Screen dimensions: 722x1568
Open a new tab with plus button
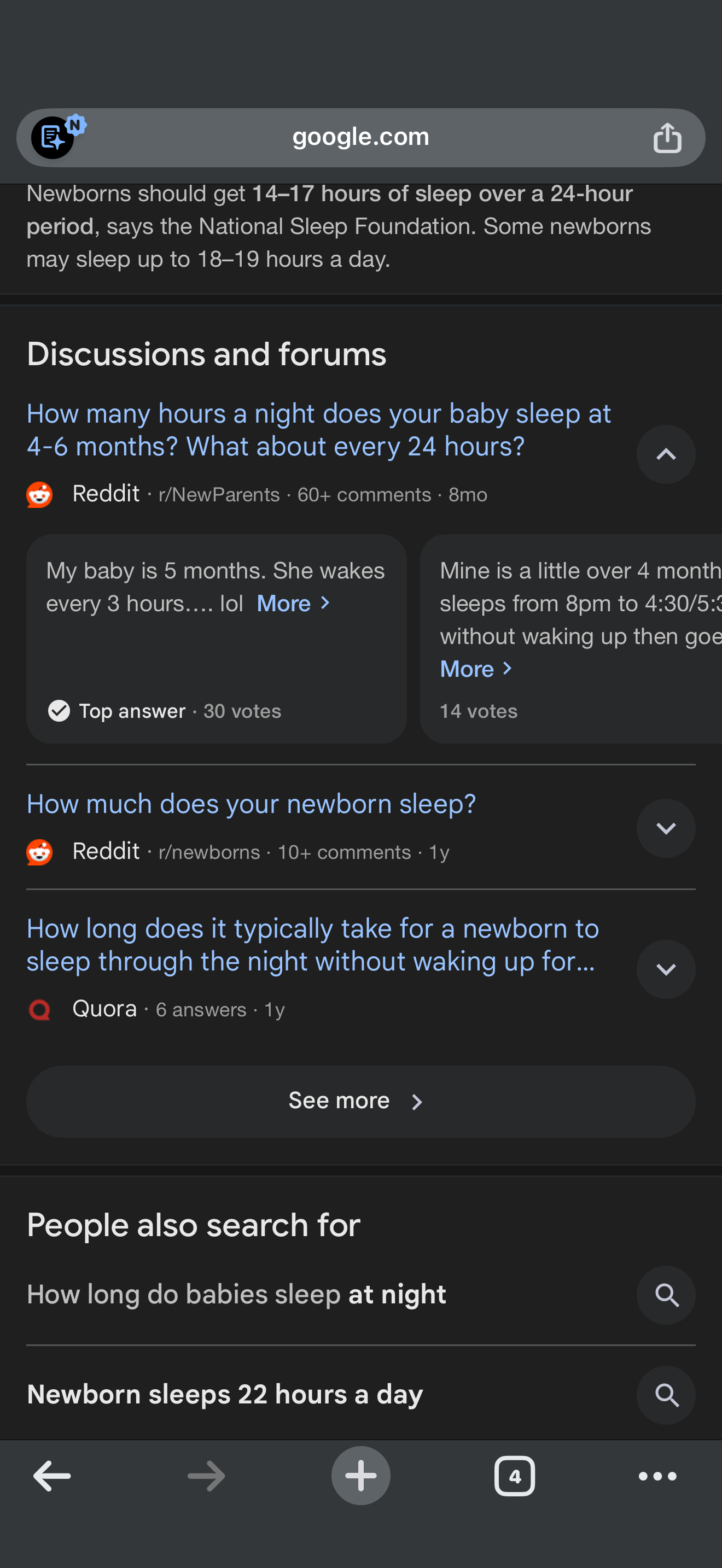(x=360, y=1476)
